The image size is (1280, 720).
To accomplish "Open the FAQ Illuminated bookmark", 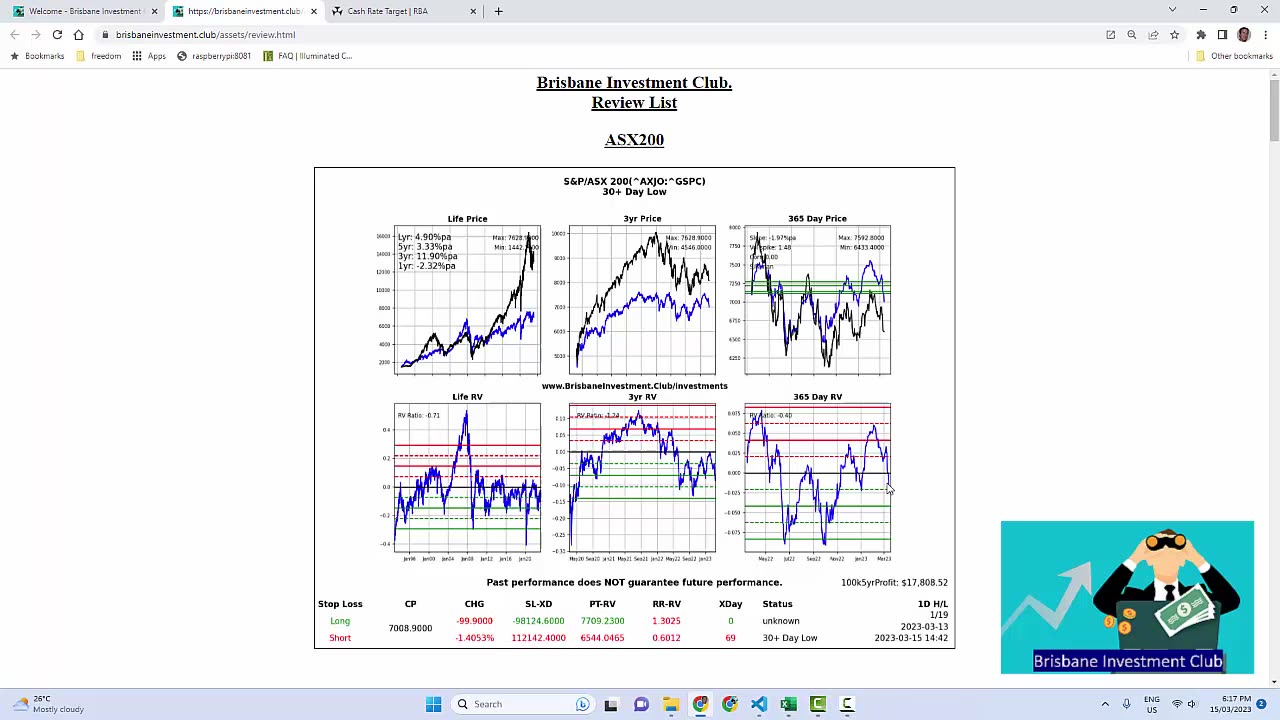I will (x=307, y=56).
